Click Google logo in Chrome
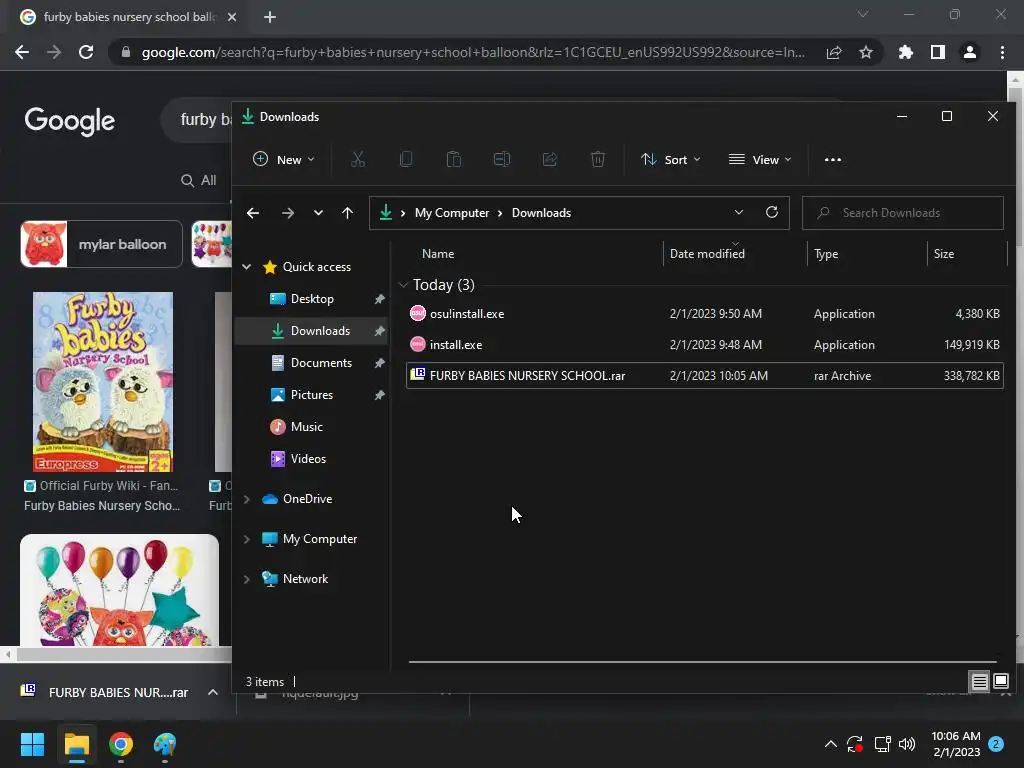Screen dimensions: 1024x768 (x=70, y=120)
